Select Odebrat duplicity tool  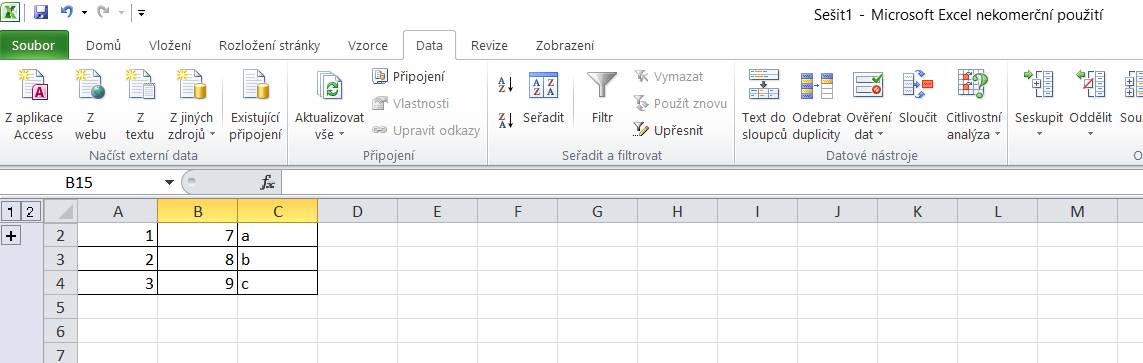[x=816, y=104]
